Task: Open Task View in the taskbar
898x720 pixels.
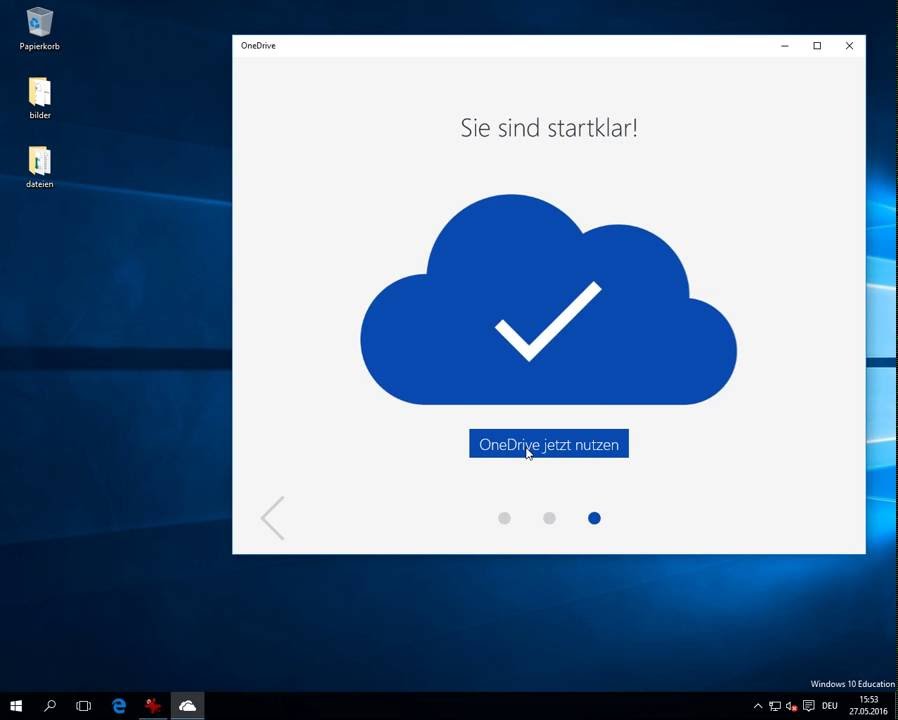Action: coord(84,706)
